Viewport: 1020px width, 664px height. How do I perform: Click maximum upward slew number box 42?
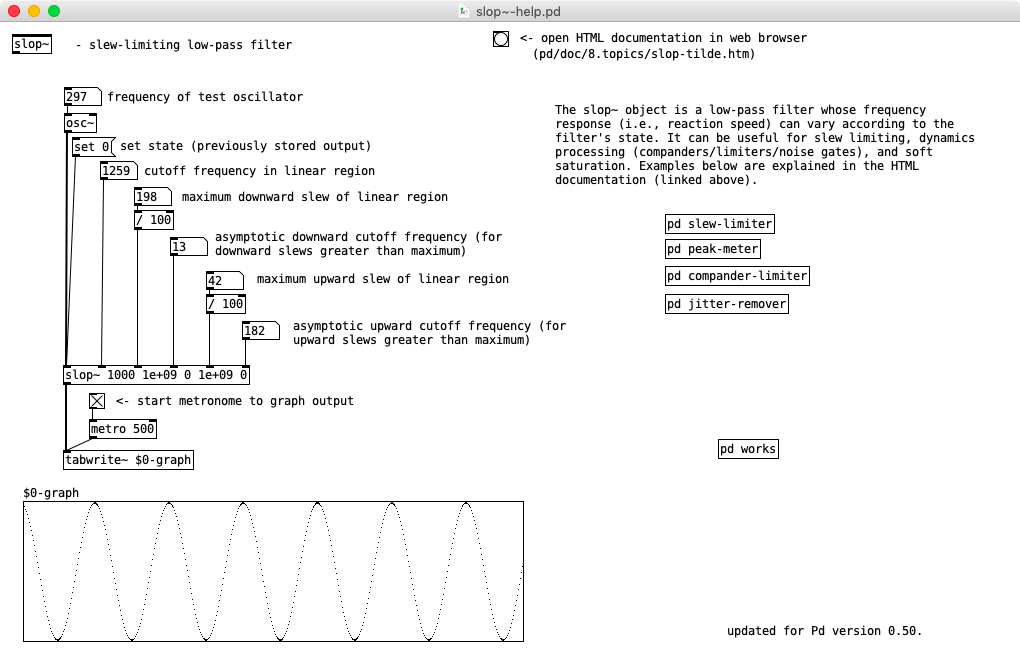click(224, 280)
